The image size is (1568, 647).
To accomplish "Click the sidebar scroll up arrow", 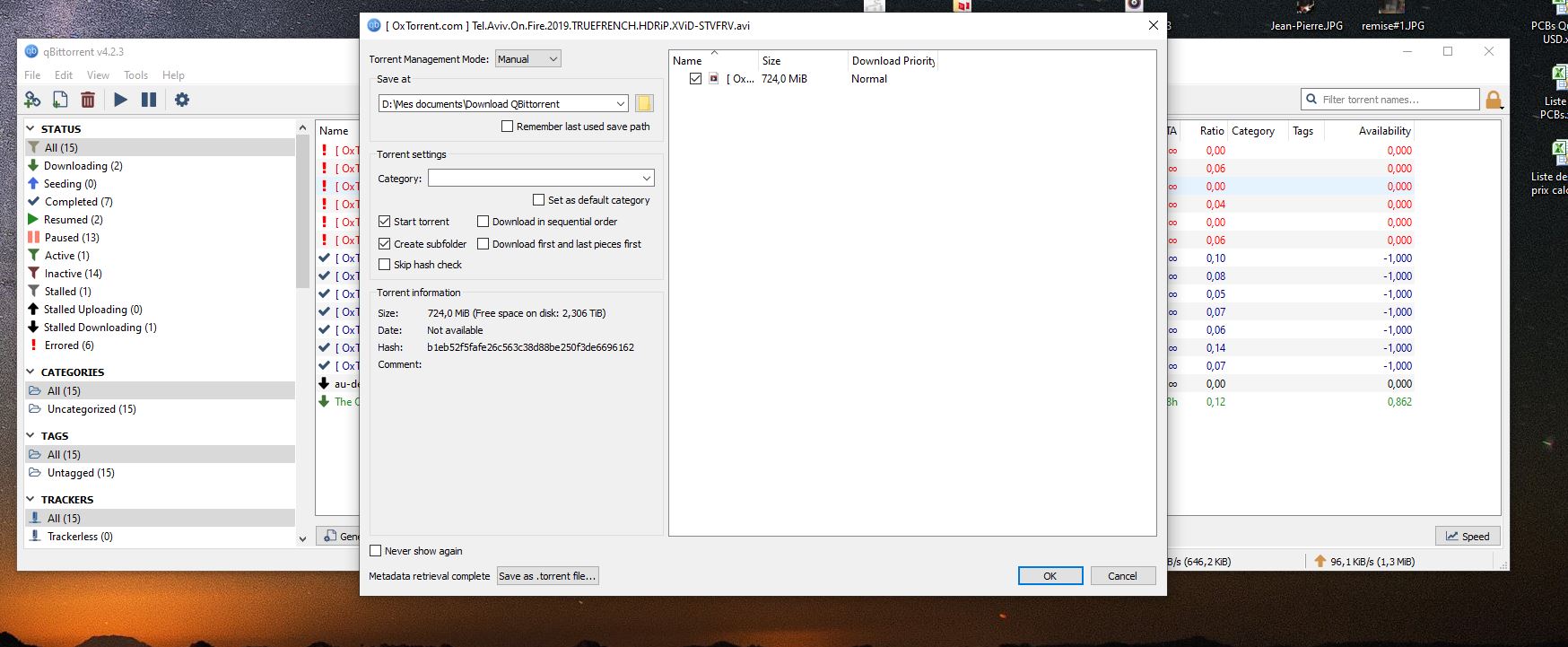I will (302, 128).
